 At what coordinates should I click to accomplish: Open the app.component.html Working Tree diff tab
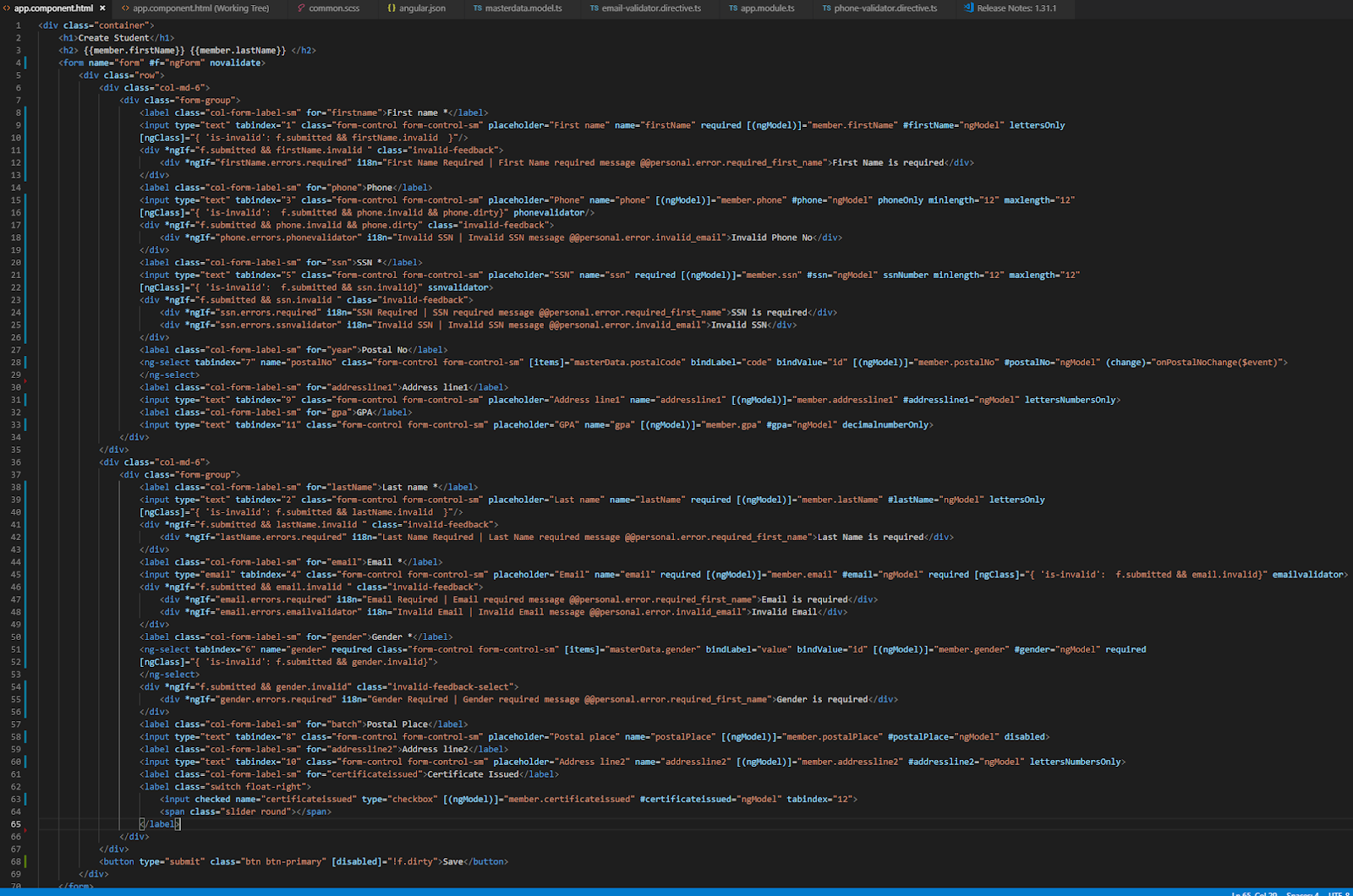[199, 8]
